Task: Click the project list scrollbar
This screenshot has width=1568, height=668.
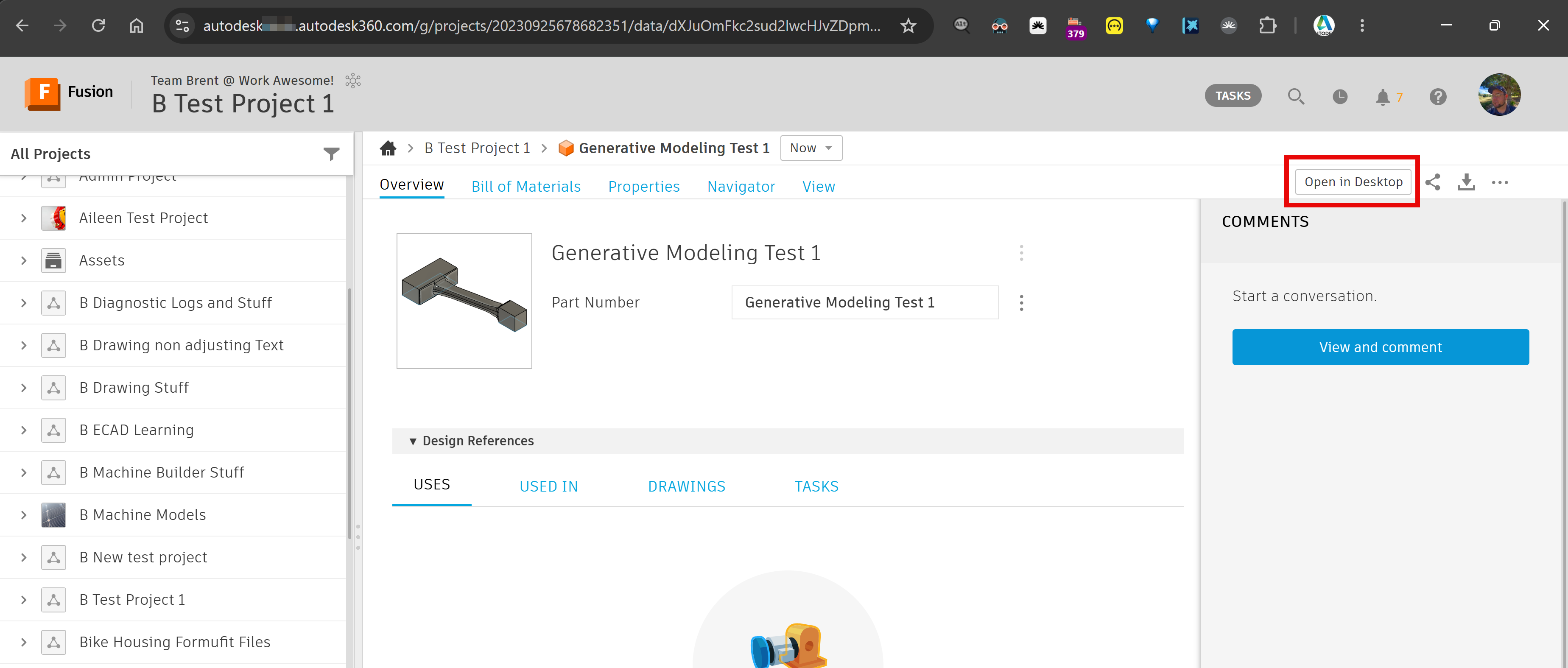Action: click(349, 414)
